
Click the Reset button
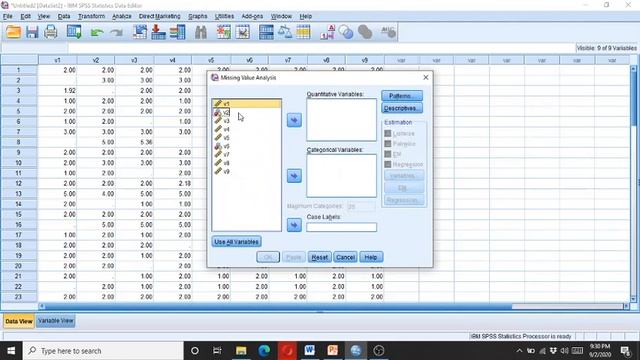tap(319, 257)
